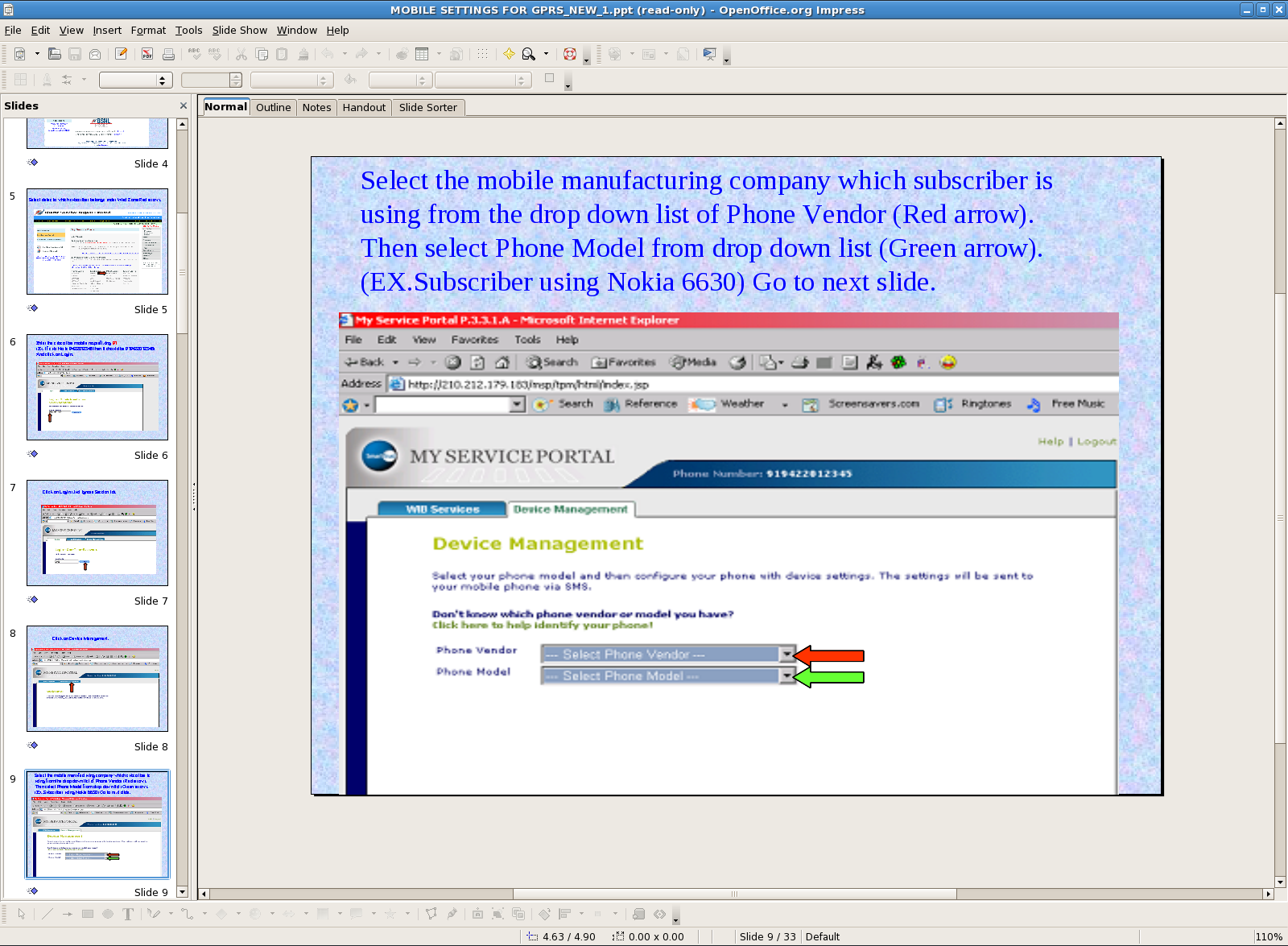
Task: Click the Edit File mode icon
Action: coord(121,54)
